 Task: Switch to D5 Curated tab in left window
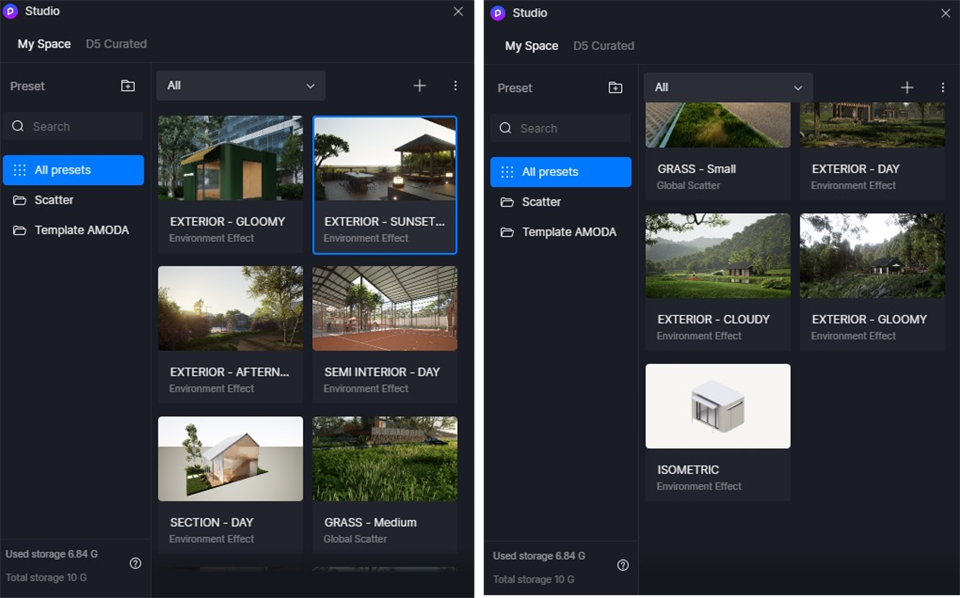[116, 44]
